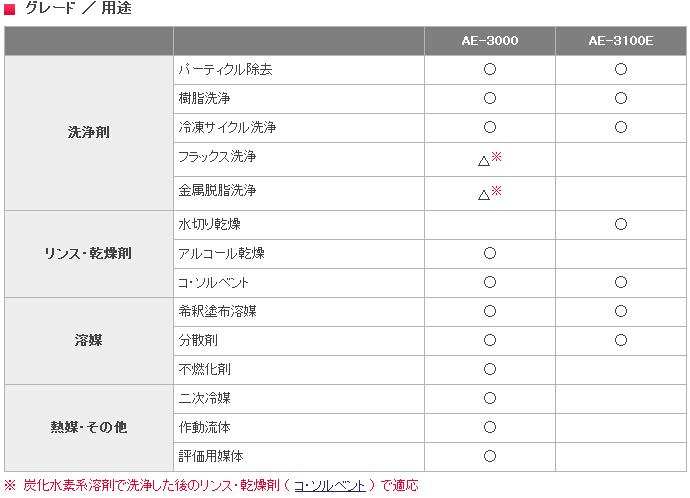
Task: Select the 熱媒·その他 category cell
Action: click(89, 427)
